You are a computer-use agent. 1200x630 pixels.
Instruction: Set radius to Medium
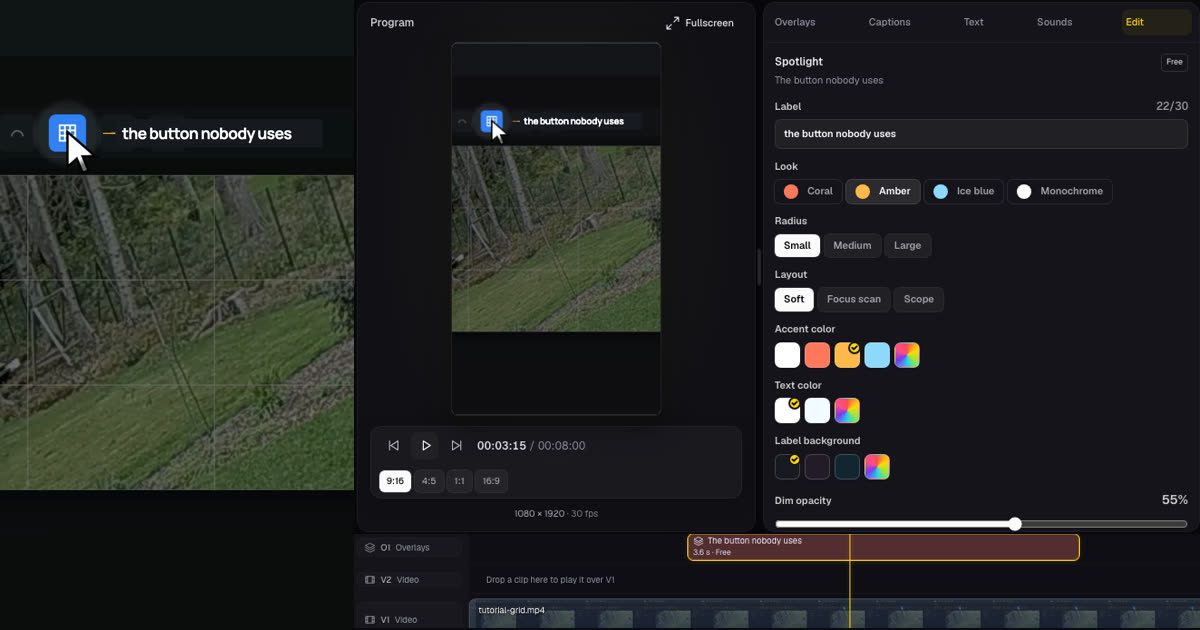coord(852,245)
